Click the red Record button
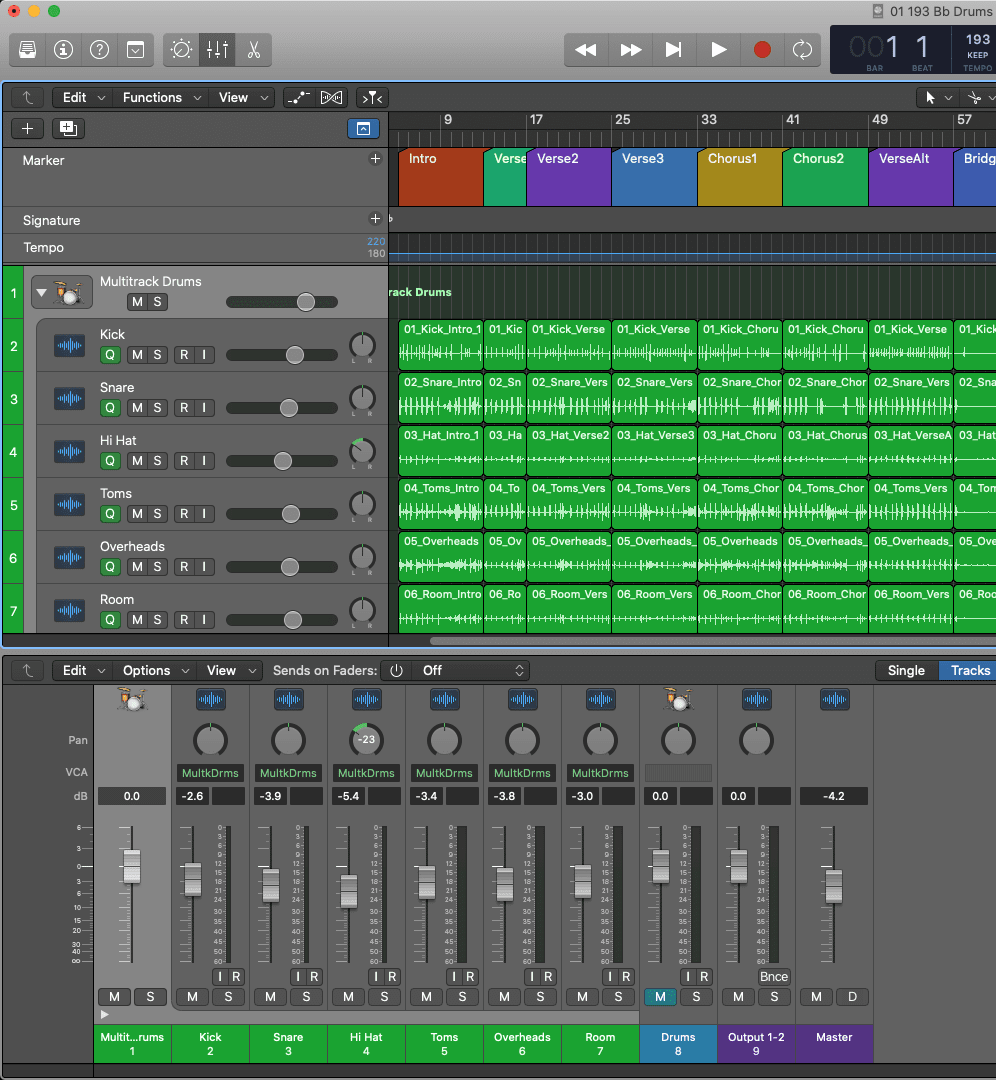The image size is (996, 1080). pyautogui.click(x=762, y=49)
